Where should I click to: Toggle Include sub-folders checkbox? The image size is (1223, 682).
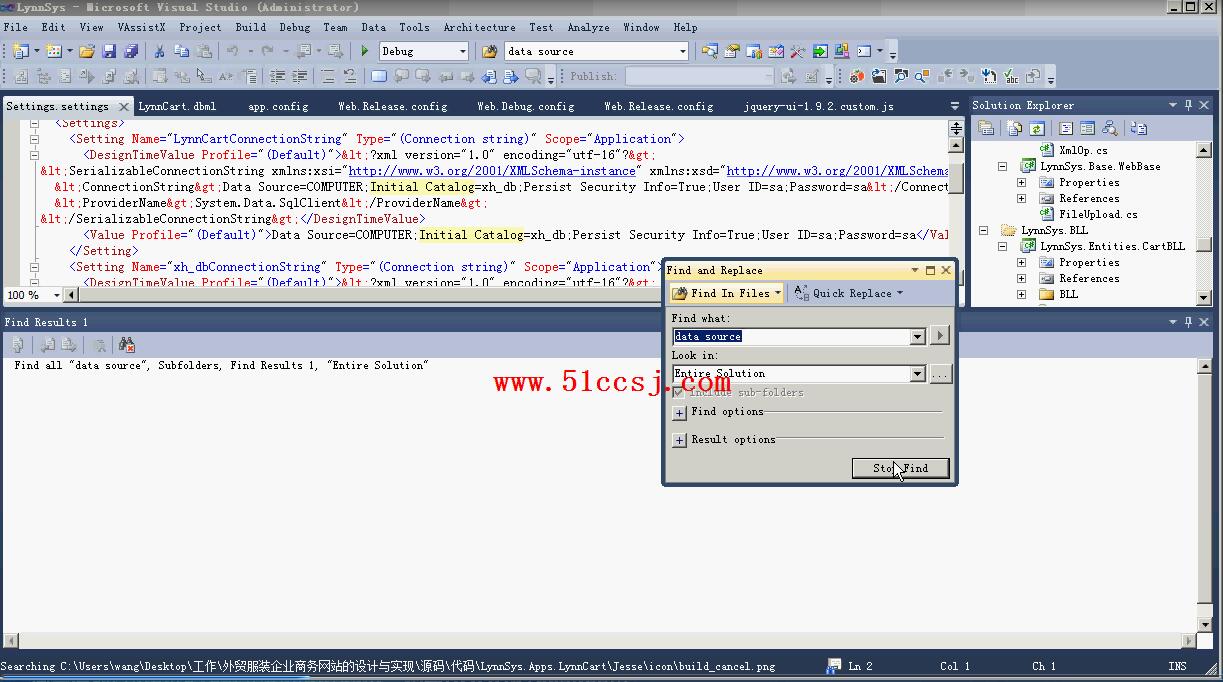[x=679, y=392]
